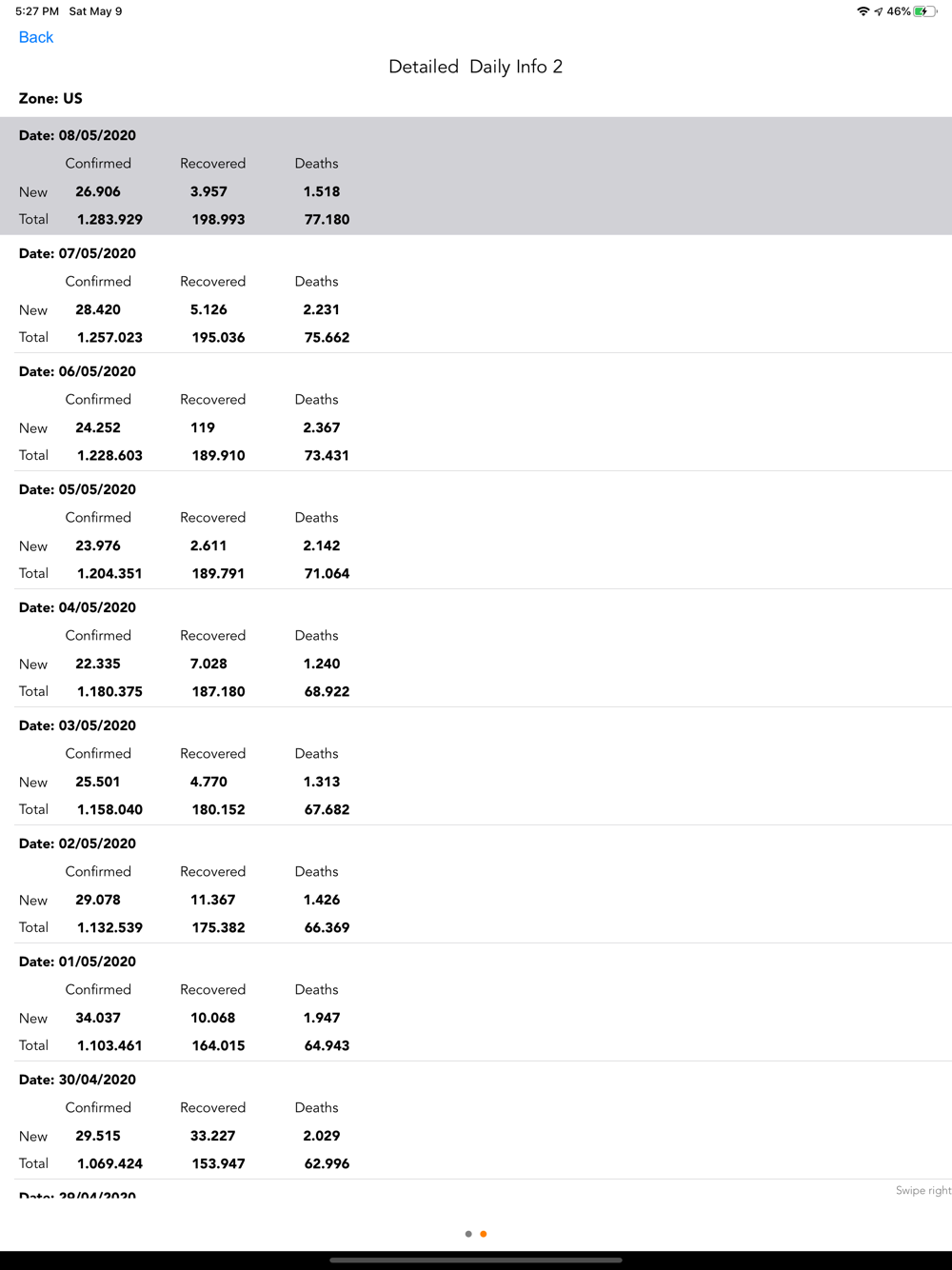Select the Date: 08/05/2020 highlighted row
The height and width of the screenshot is (1270, 952).
[x=476, y=177]
